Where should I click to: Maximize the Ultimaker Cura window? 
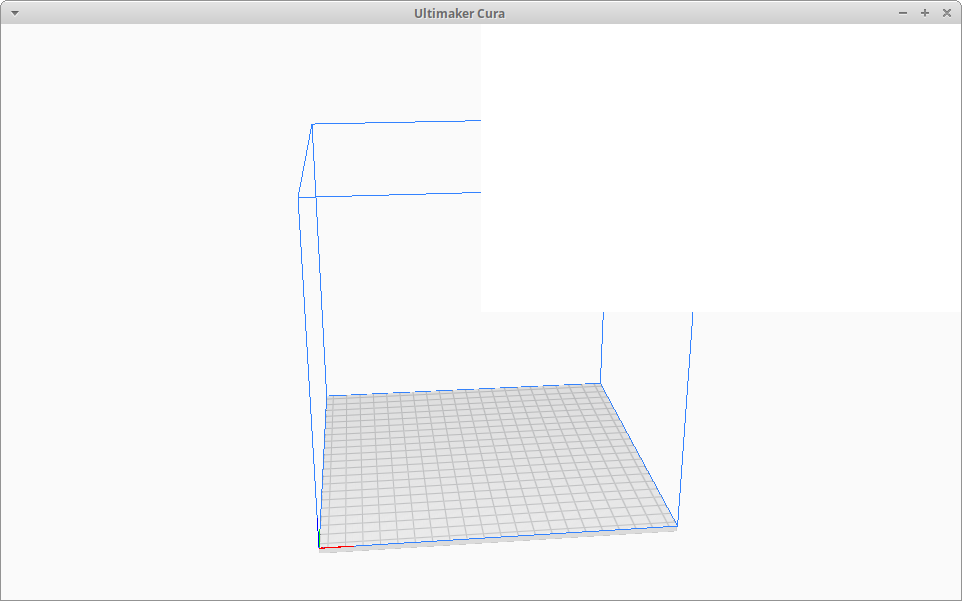pyautogui.click(x=925, y=13)
